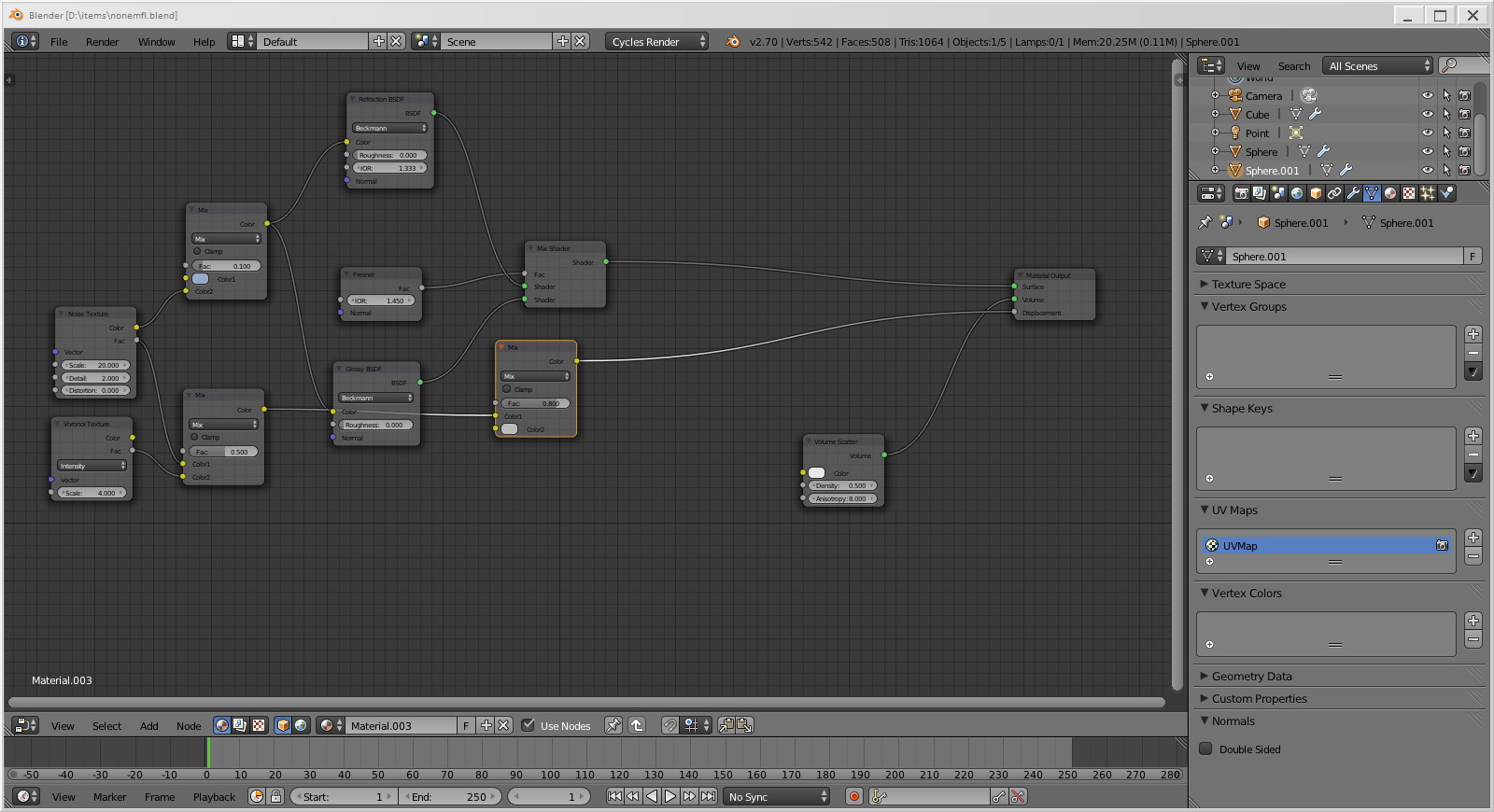1494x812 pixels.
Task: Open the Cycles Render engine dropdown
Action: (x=657, y=42)
